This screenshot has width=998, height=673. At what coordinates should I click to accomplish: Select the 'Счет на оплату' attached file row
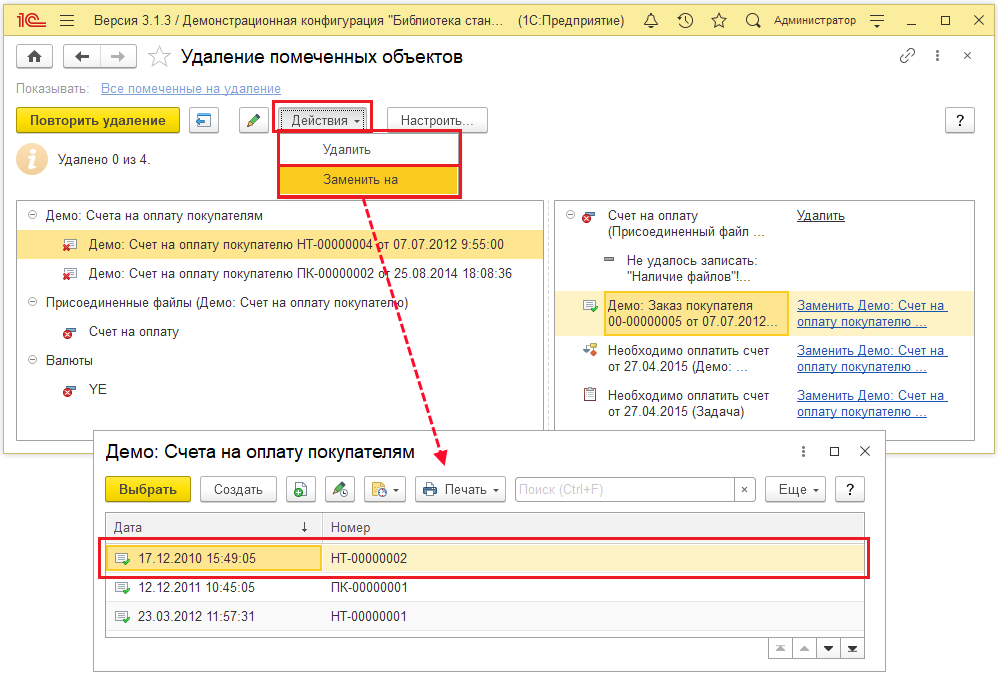point(280,332)
